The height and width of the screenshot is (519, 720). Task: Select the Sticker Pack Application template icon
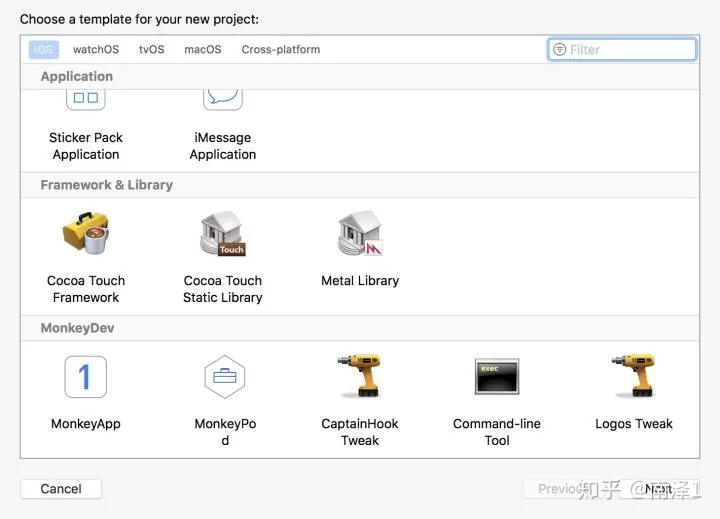click(85, 100)
